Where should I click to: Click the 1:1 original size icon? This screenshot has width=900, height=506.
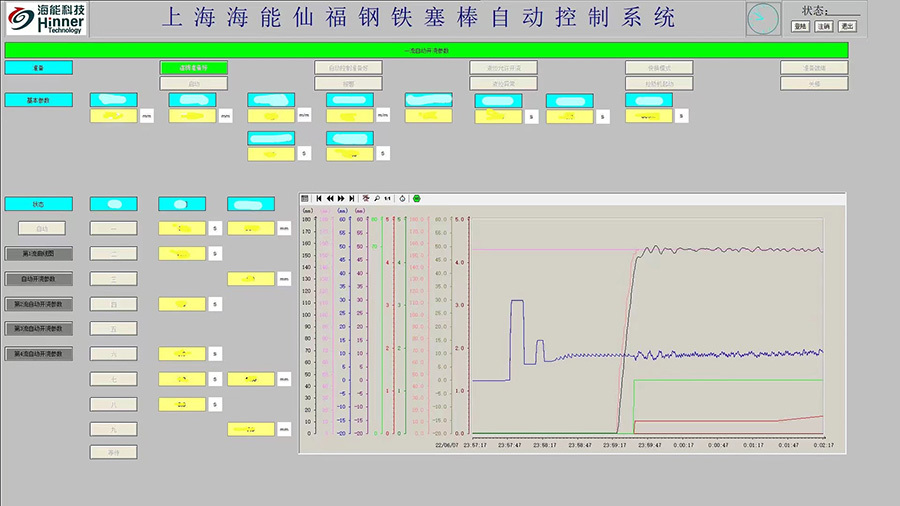387,199
